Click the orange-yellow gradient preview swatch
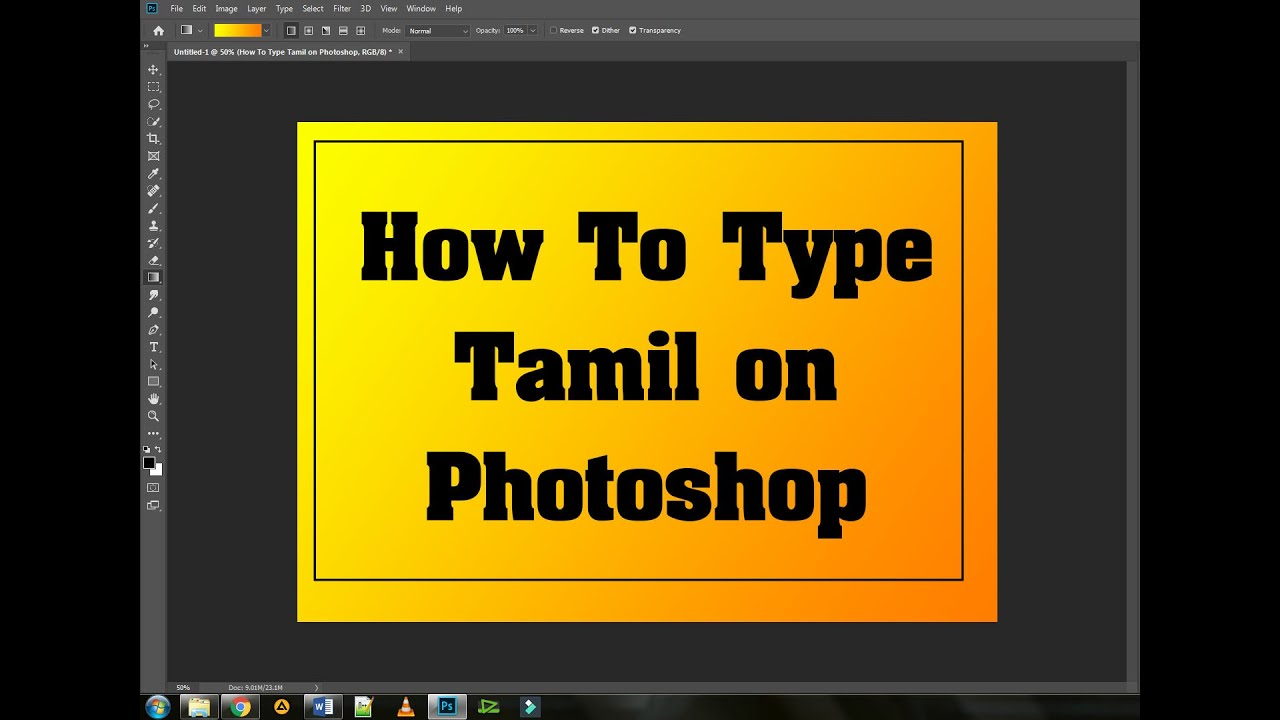 [237, 31]
